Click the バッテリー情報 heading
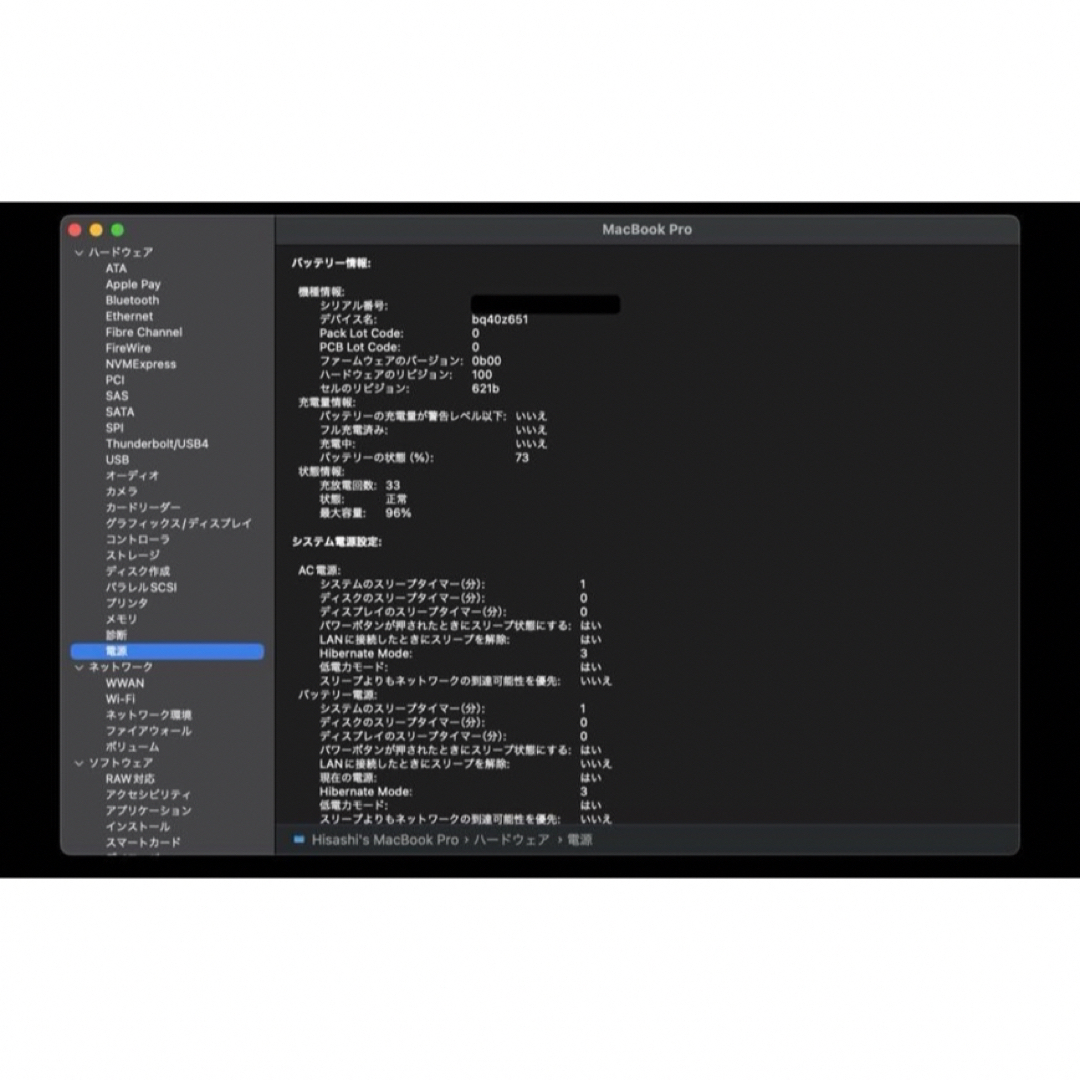The width and height of the screenshot is (1080, 1080). (331, 263)
